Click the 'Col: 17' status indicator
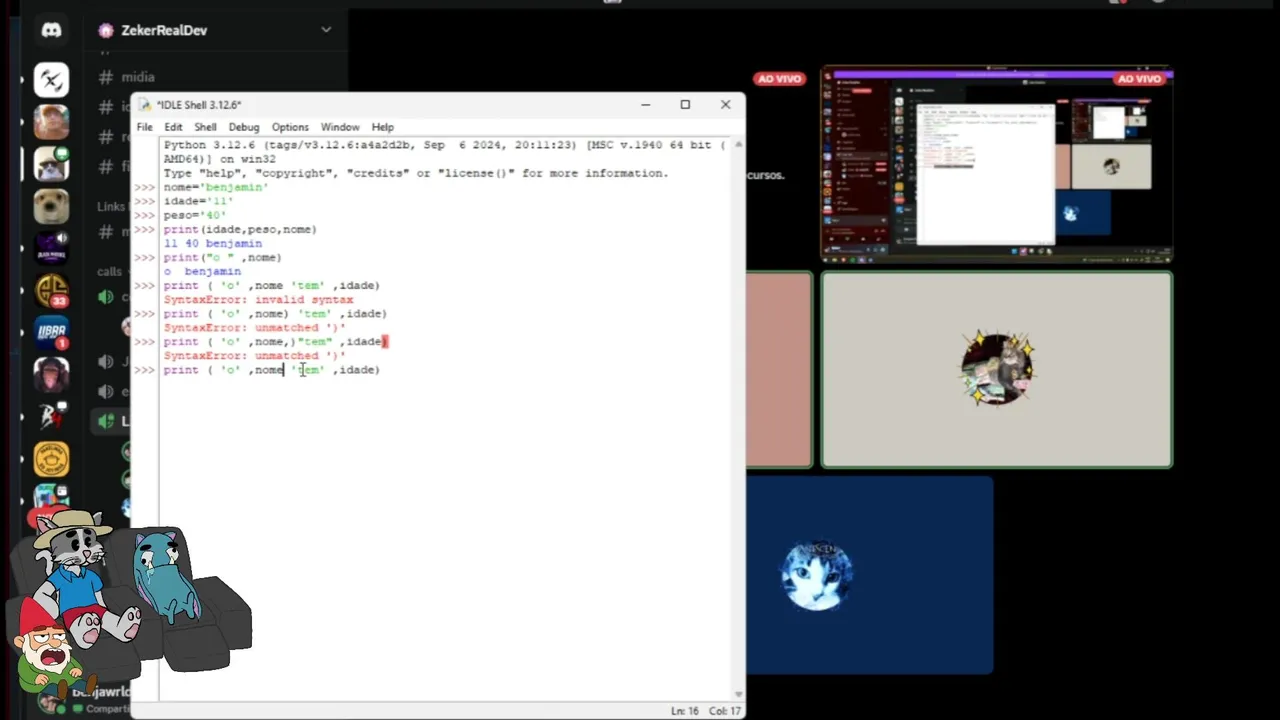This screenshot has height=720, width=1280. (x=725, y=711)
